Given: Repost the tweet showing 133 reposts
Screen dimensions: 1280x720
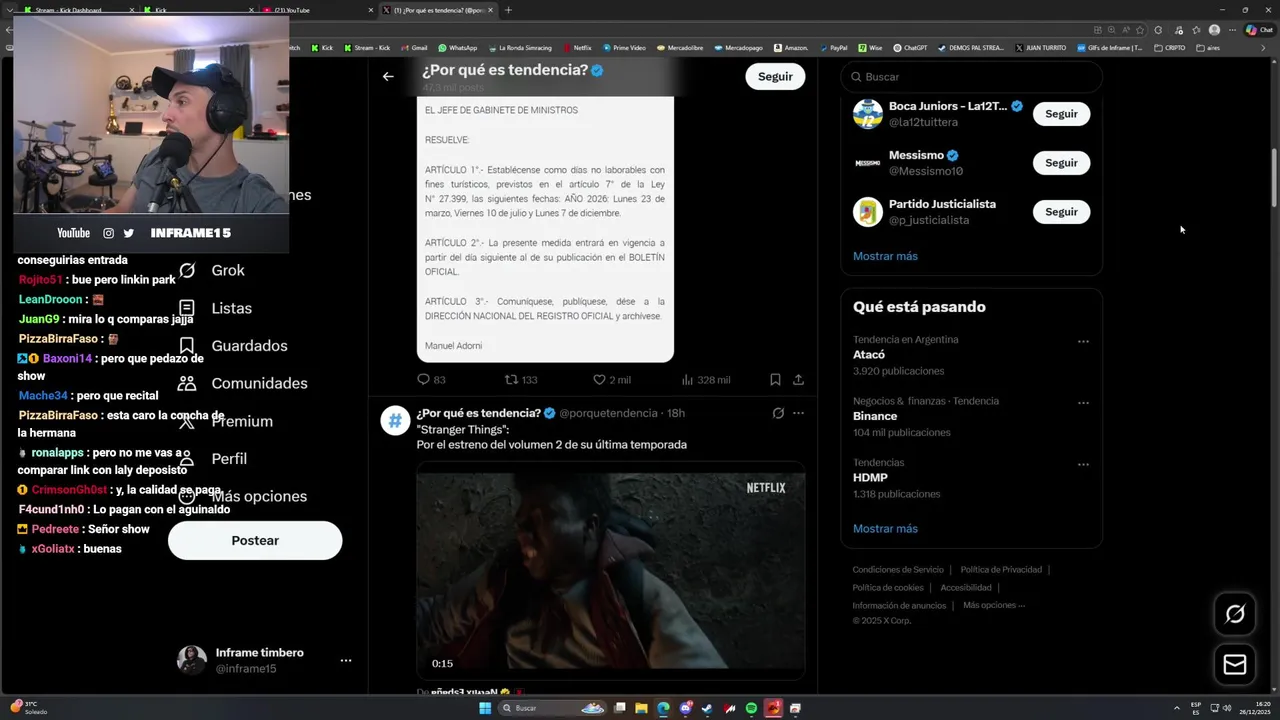Looking at the screenshot, I should (521, 380).
